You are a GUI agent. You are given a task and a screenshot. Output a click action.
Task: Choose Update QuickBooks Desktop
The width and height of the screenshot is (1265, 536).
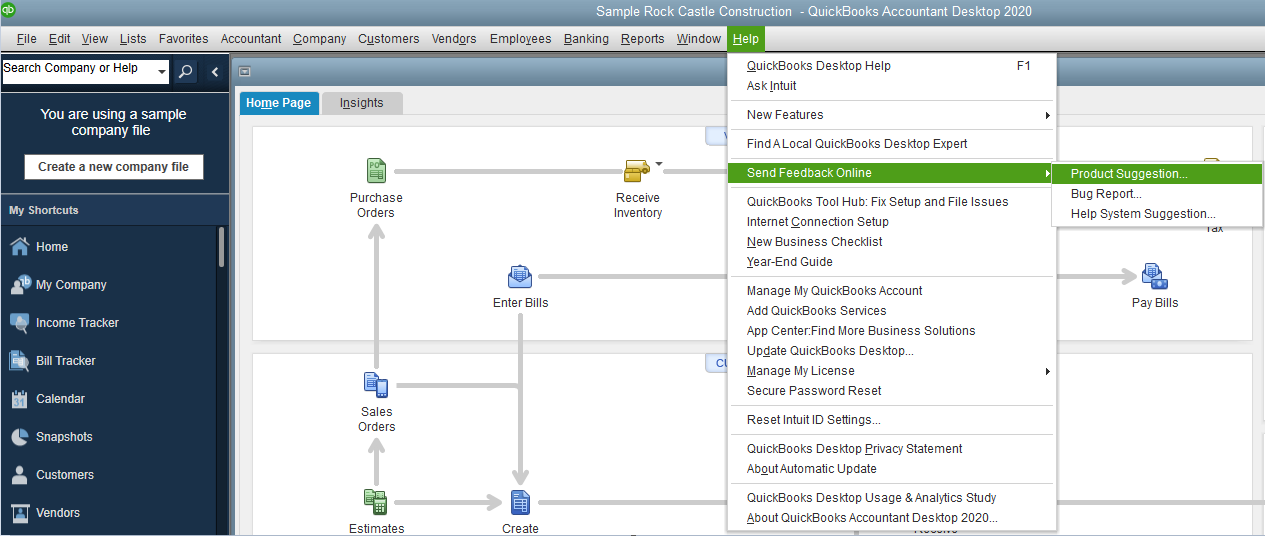[x=892, y=351]
